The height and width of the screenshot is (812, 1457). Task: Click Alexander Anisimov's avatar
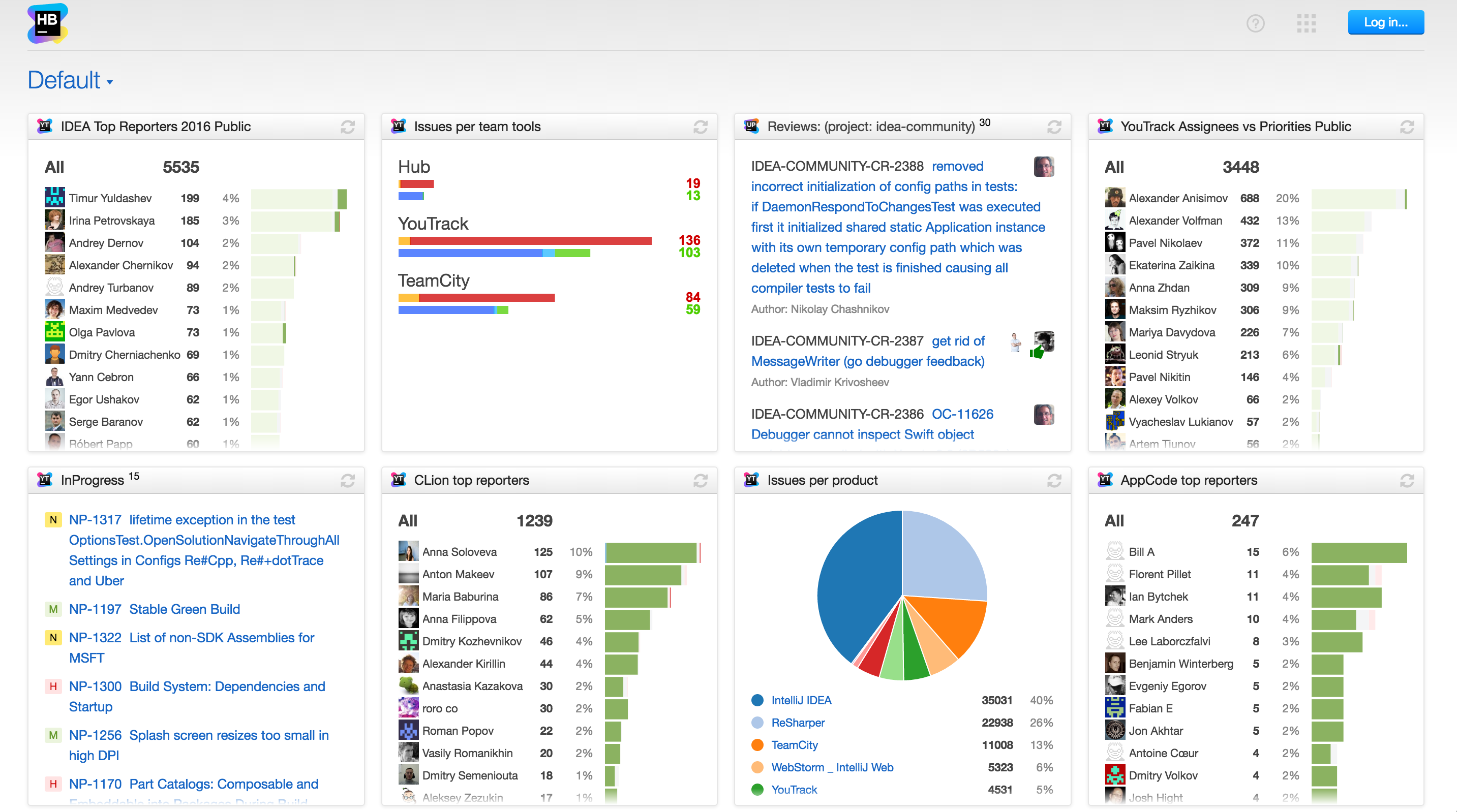[1115, 198]
